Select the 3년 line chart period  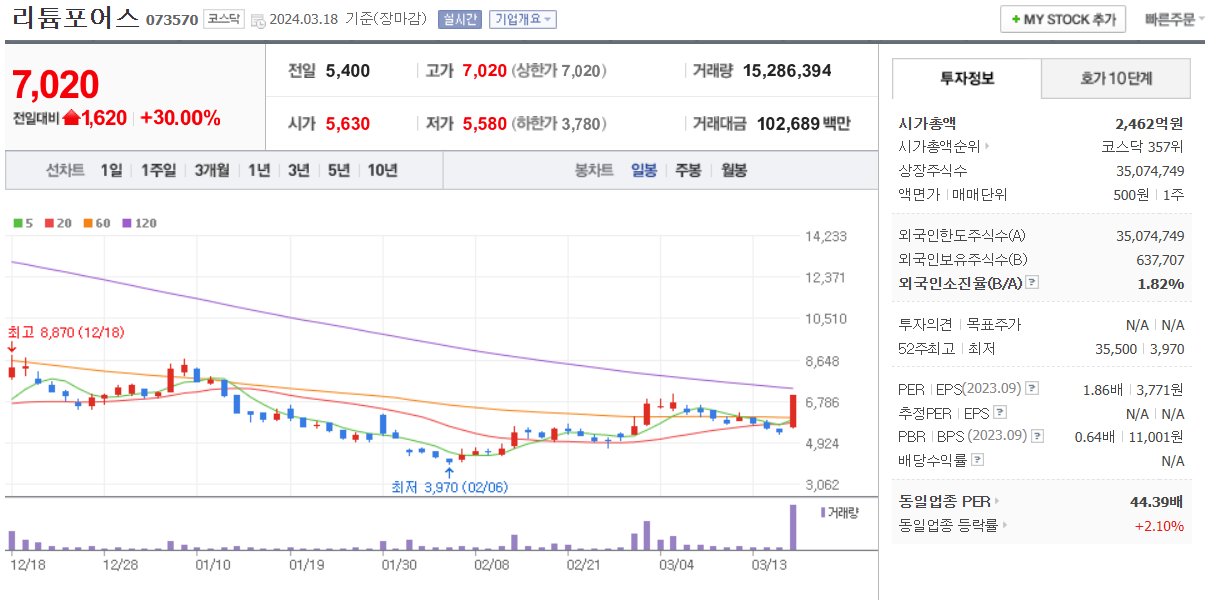tap(299, 170)
